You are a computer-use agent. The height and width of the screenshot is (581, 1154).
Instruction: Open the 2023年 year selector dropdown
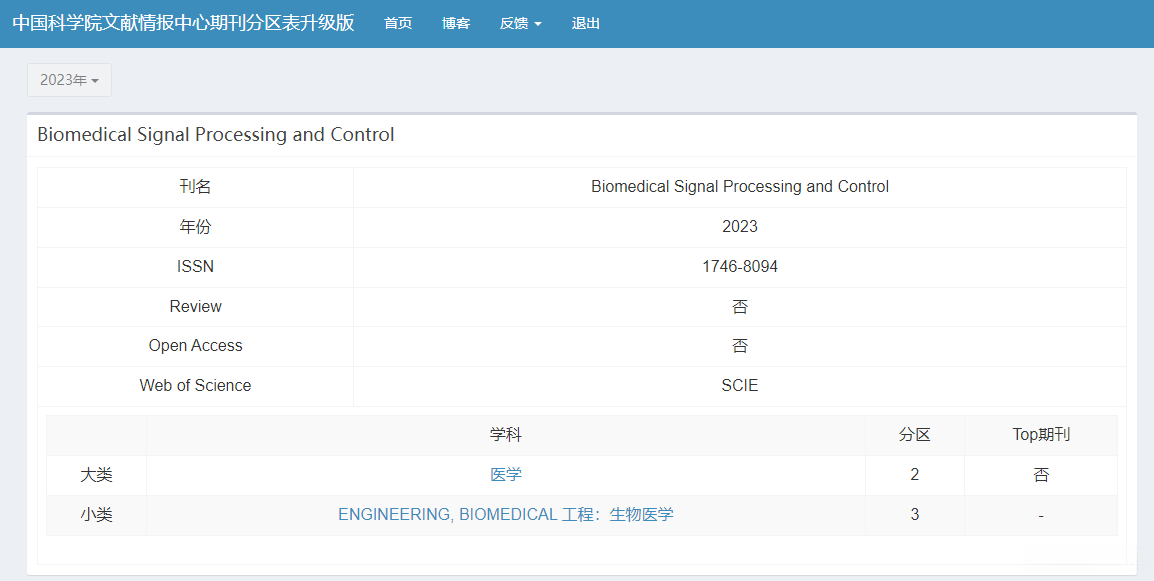[69, 80]
